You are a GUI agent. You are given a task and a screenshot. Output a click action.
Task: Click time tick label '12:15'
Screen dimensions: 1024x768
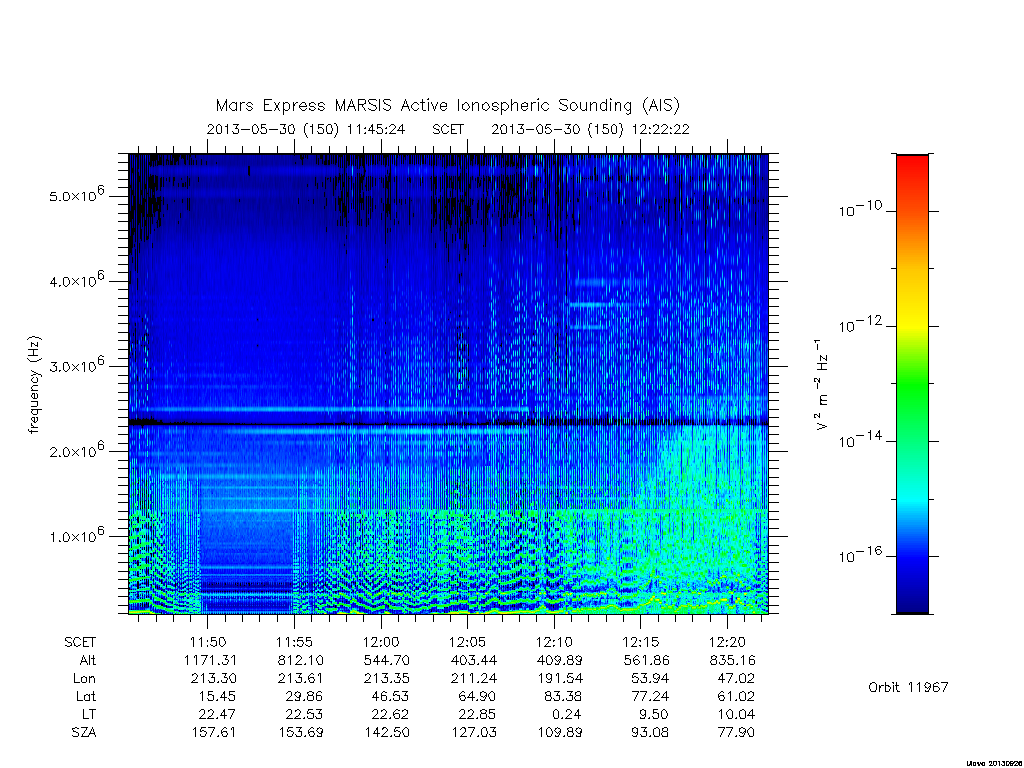tap(641, 642)
